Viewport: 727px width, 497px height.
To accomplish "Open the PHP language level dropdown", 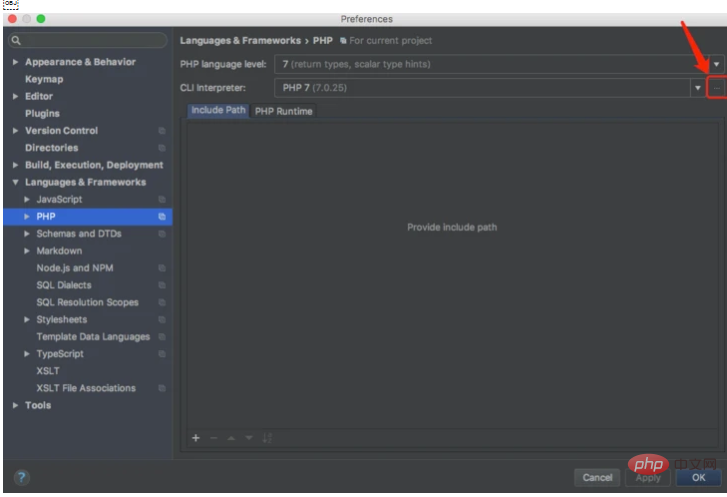I will click(716, 64).
